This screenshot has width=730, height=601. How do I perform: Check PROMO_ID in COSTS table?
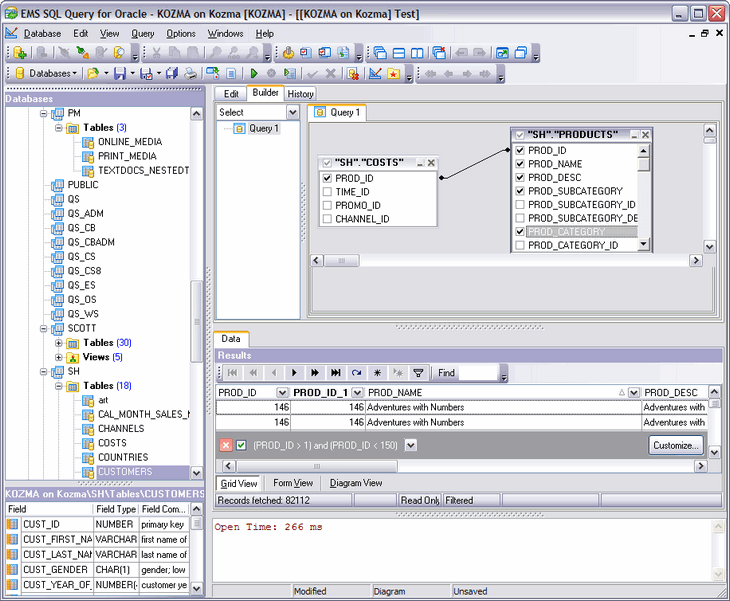pyautogui.click(x=327, y=205)
